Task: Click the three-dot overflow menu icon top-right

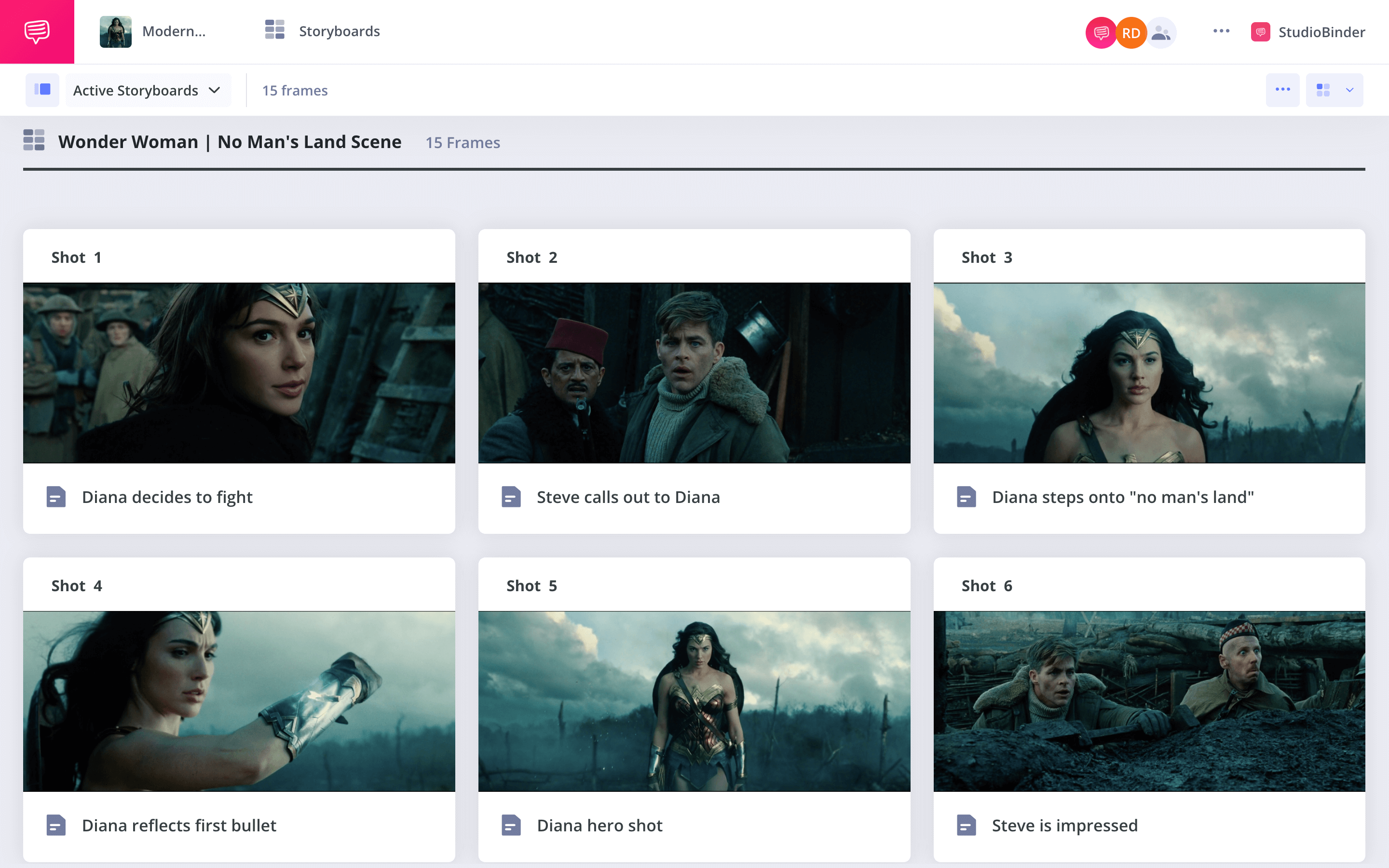Action: (x=1220, y=30)
